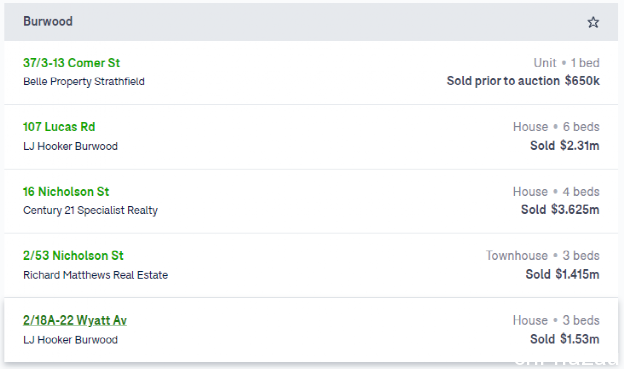Open 2/53 Nicholson St listing
Screen dimensions: 624x369
click(73, 256)
